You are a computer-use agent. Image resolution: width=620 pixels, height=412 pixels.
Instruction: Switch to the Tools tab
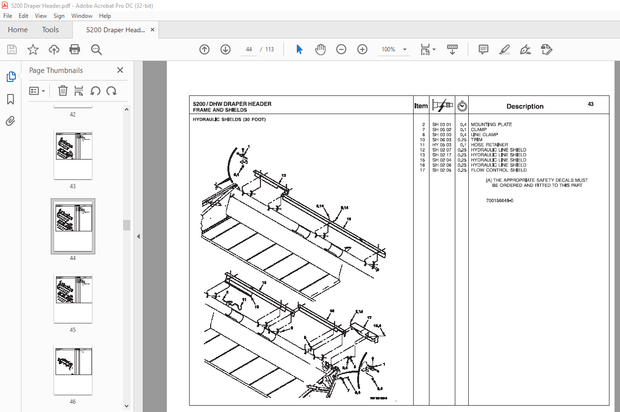(50, 30)
